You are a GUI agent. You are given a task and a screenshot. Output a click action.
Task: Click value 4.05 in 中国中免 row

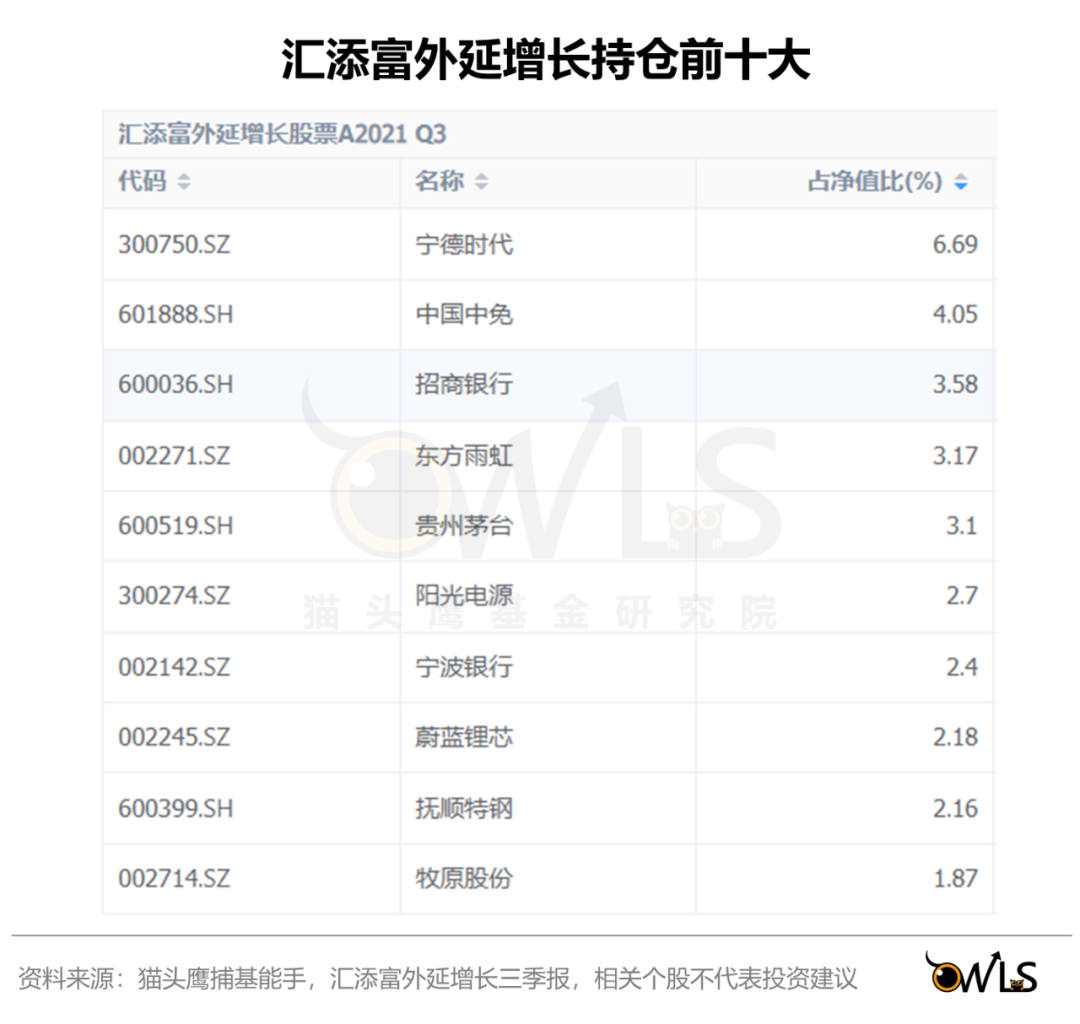click(x=955, y=315)
